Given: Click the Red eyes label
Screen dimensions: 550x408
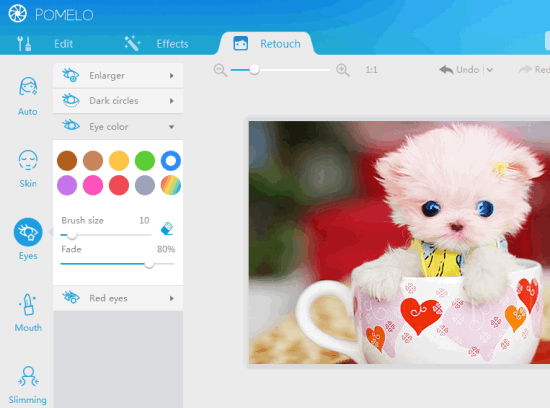Looking at the screenshot, I should pos(108,298).
